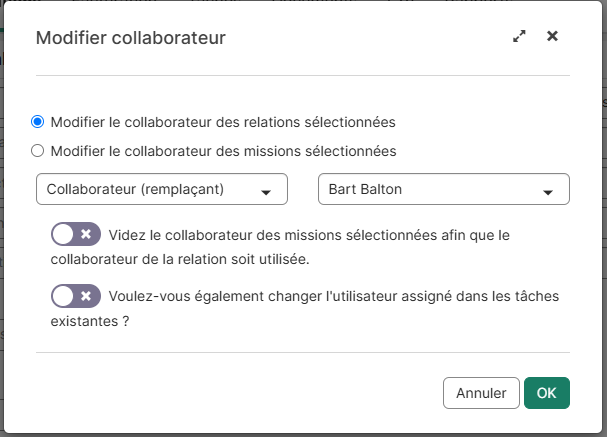
Task: Select 'Modifier le collaborateur des relations sélectionnées' radio
Action: [38, 122]
